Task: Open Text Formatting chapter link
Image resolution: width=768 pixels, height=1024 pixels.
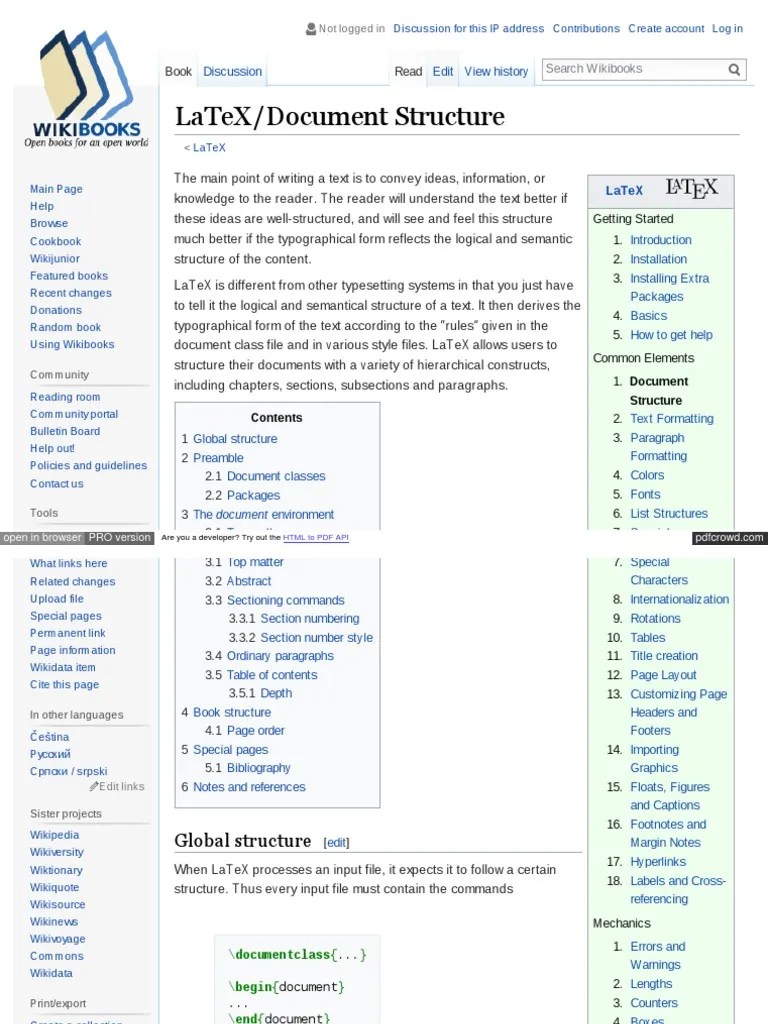Action: pos(672,419)
